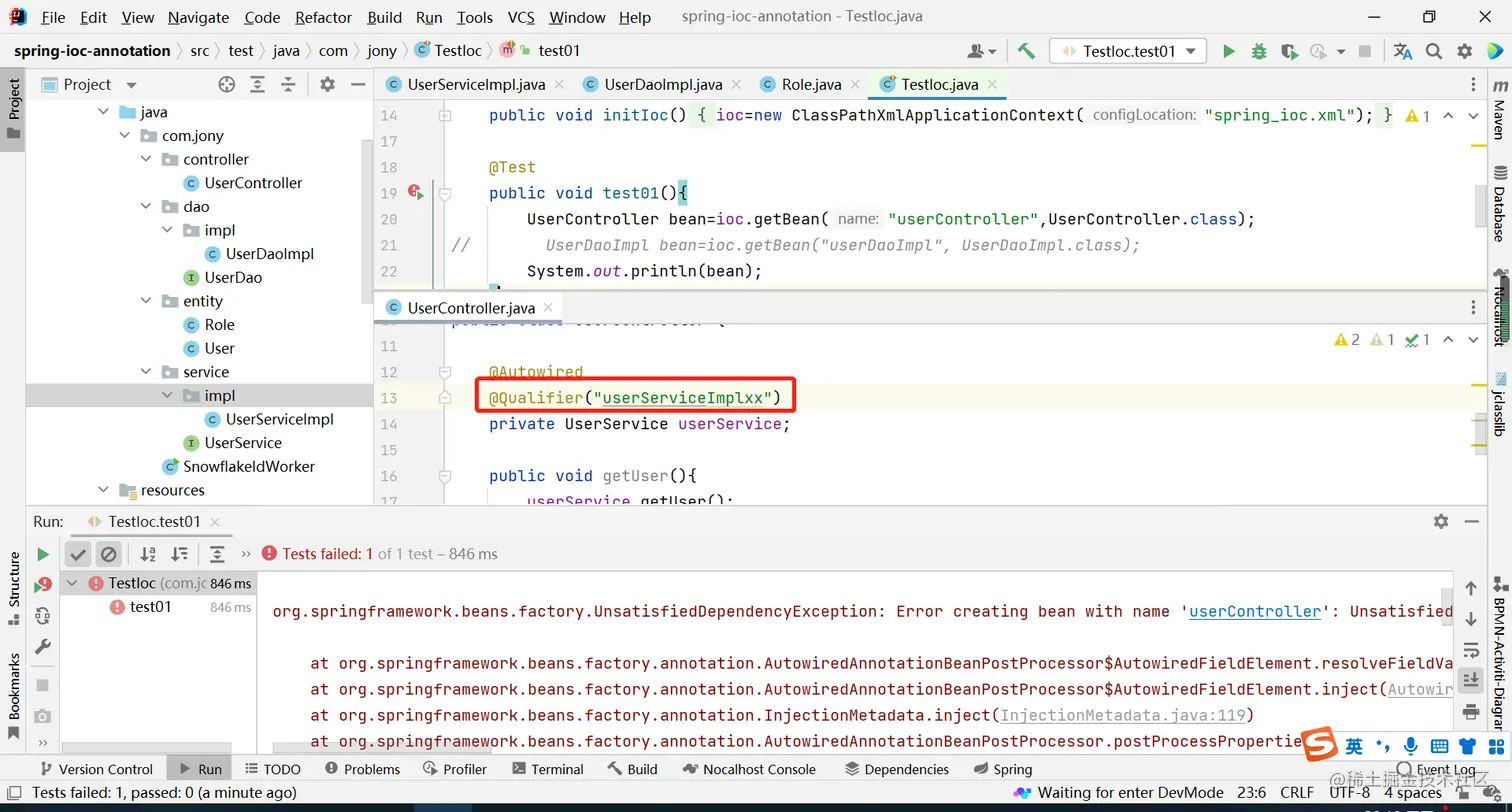Switch to the UserDaoImpl.java tab
The width and height of the screenshot is (1512, 812).
(663, 85)
